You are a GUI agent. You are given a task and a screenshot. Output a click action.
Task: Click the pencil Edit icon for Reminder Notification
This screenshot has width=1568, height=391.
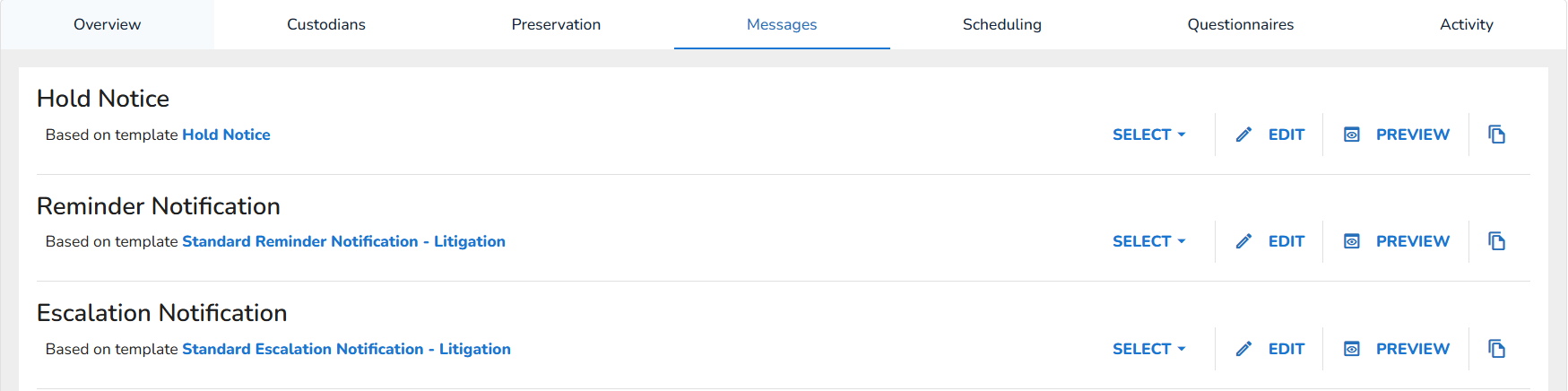[x=1243, y=241]
